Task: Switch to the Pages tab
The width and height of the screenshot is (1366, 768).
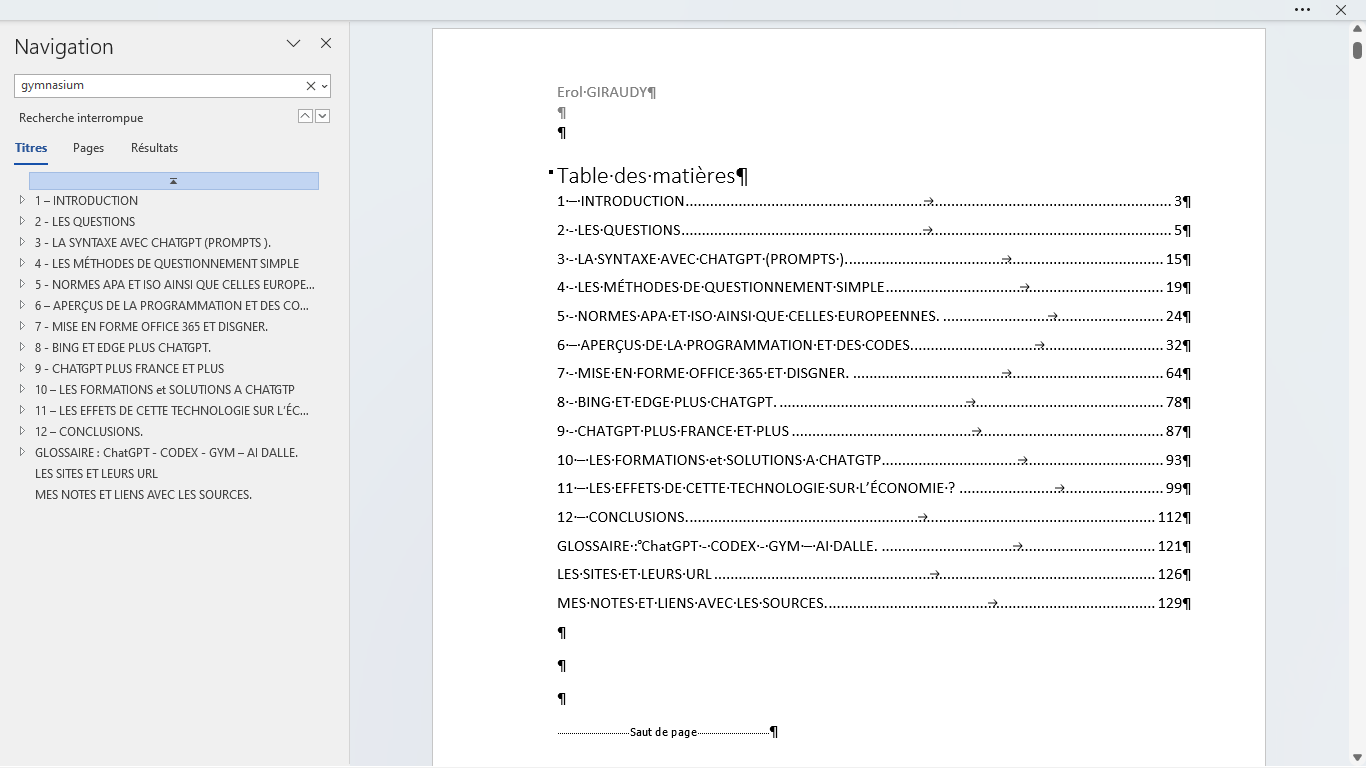Action: tap(88, 148)
